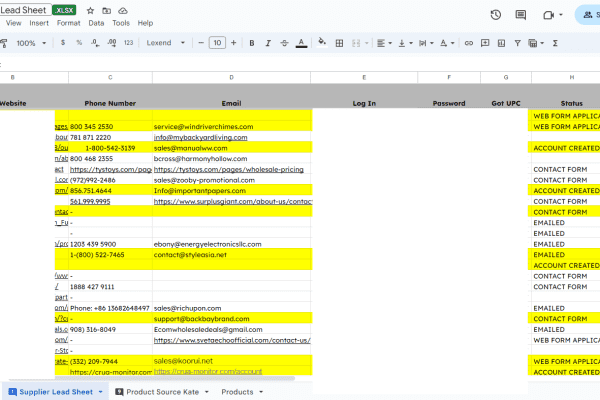Select the paint format tool
This screenshot has width=600, height=400.
point(4,43)
